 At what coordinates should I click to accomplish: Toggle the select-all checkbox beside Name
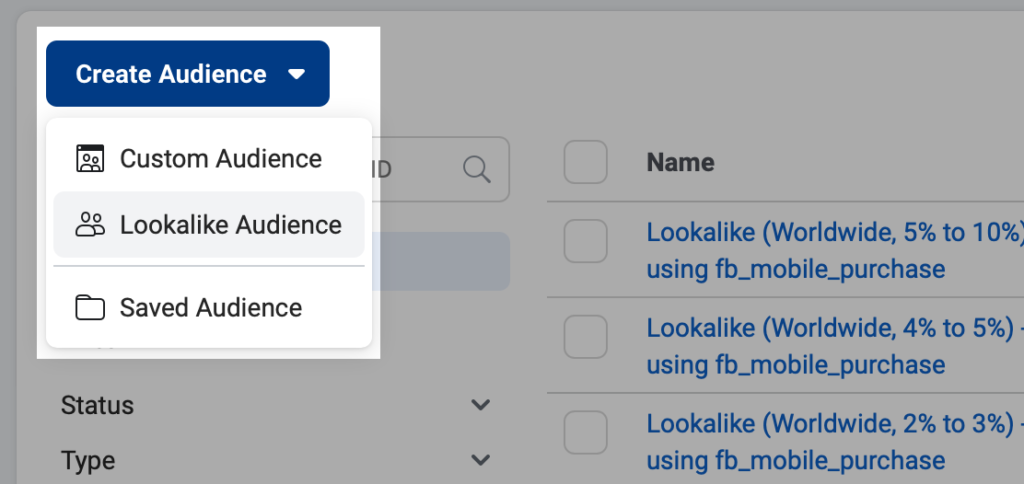[x=585, y=162]
